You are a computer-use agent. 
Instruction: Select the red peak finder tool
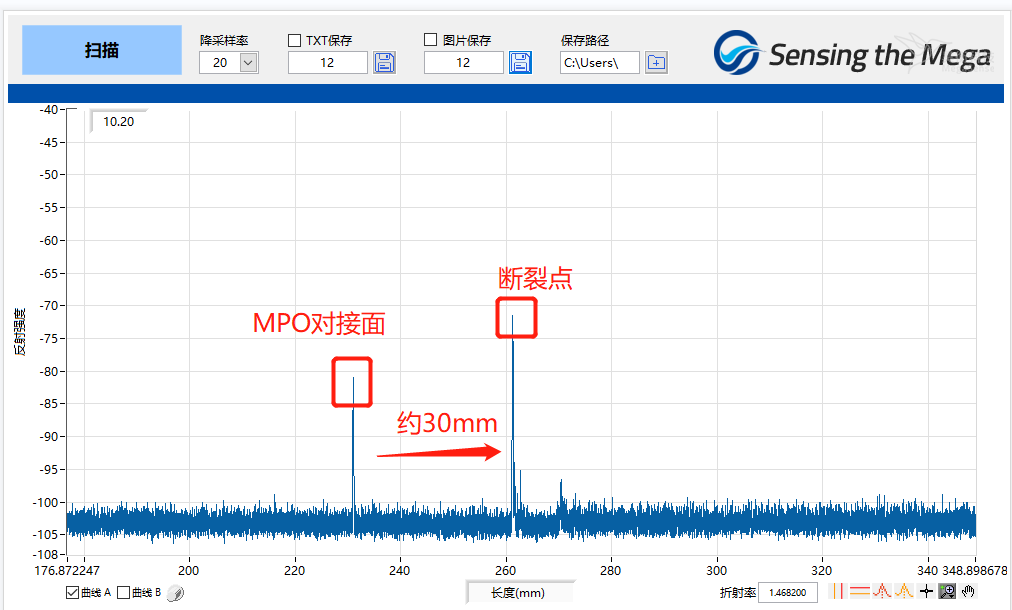(x=882, y=591)
